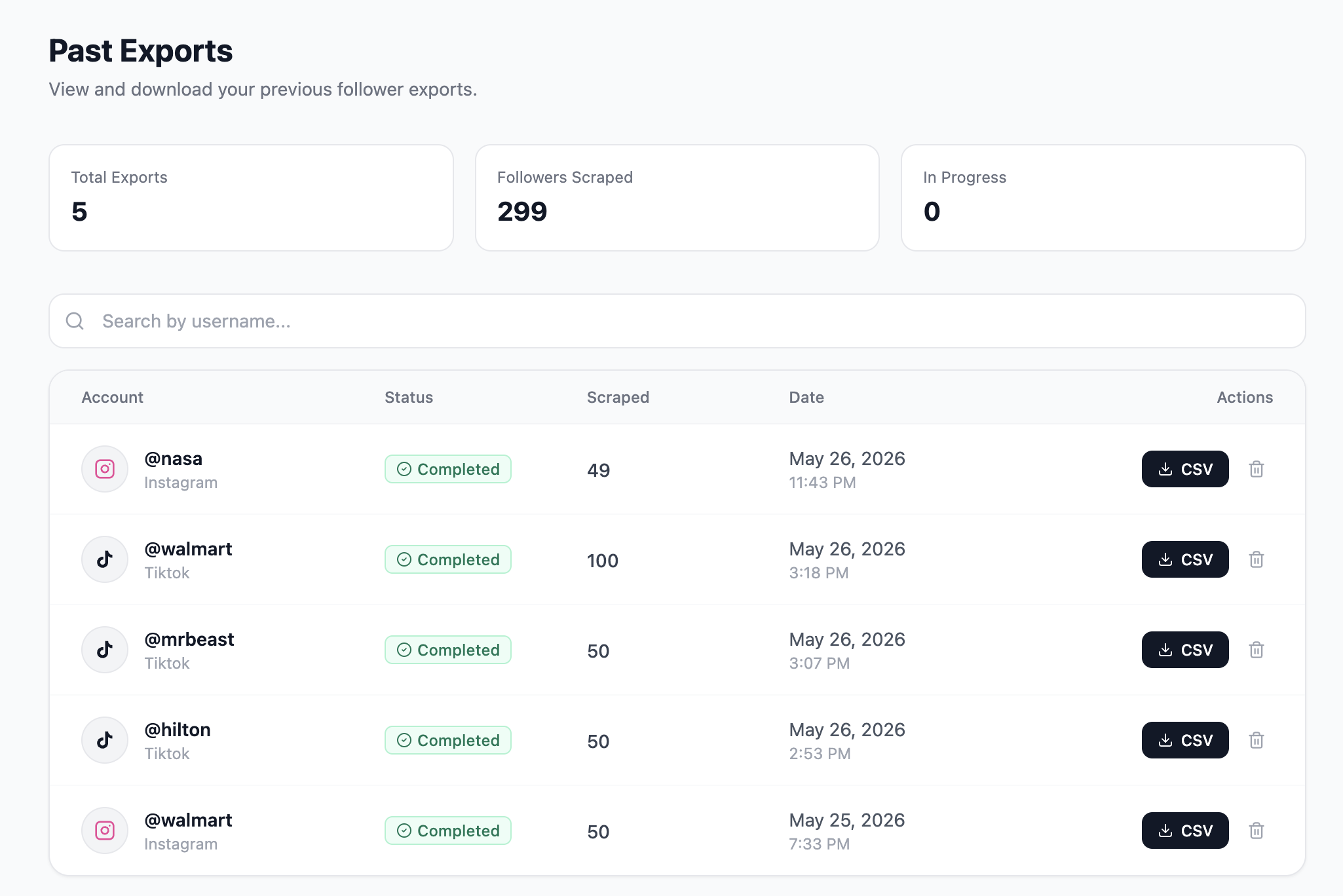The height and width of the screenshot is (896, 1343).
Task: Delete the 3:18 PM @walmart export via trash icon
Action: (x=1256, y=559)
